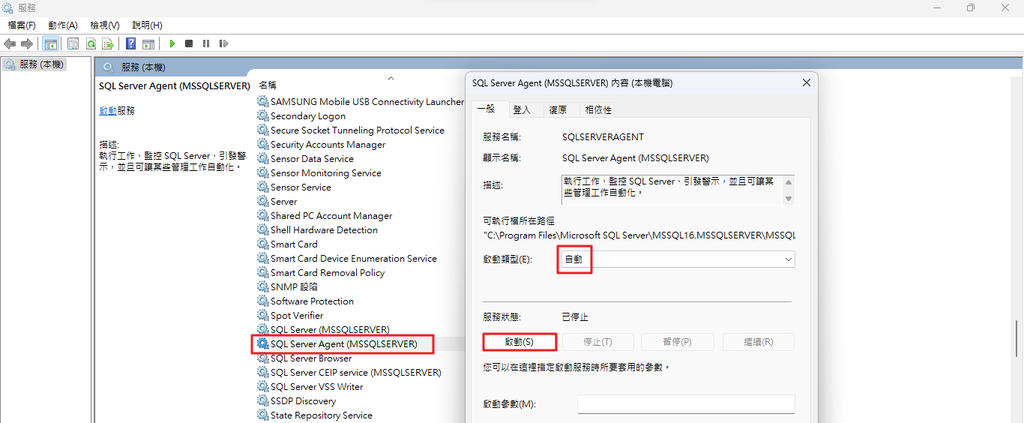The width and height of the screenshot is (1024, 423).
Task: Click the 啟動 link in left details pane
Action: coord(108,111)
